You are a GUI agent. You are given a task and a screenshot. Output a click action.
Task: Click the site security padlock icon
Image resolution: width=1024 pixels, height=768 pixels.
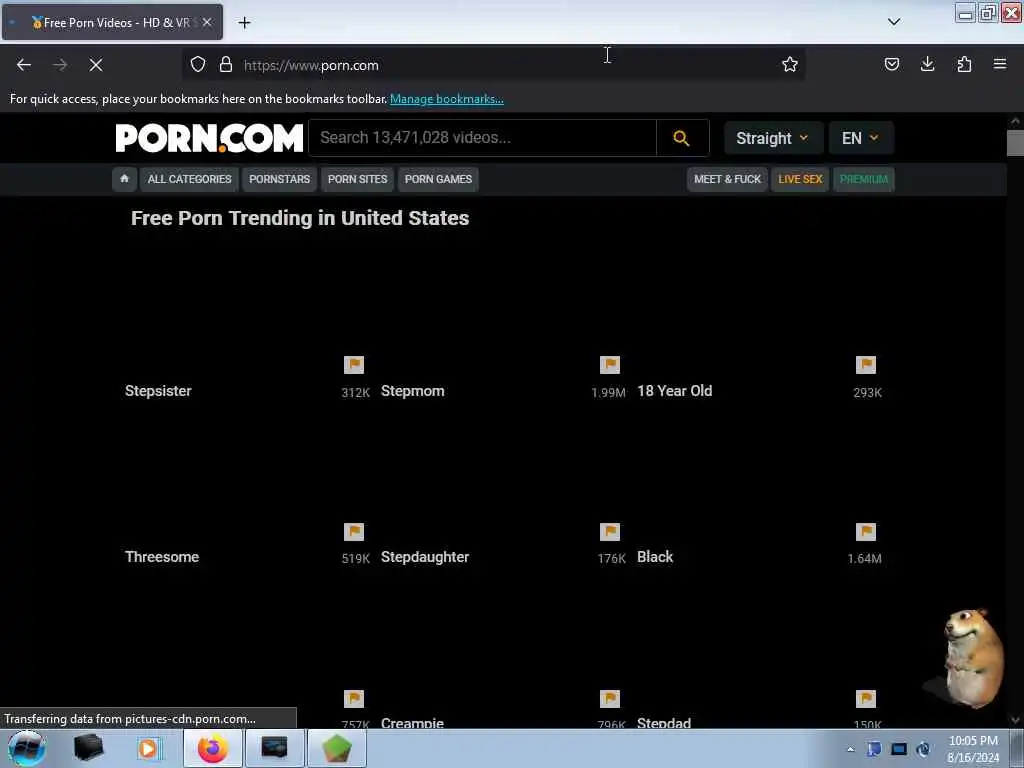226,65
